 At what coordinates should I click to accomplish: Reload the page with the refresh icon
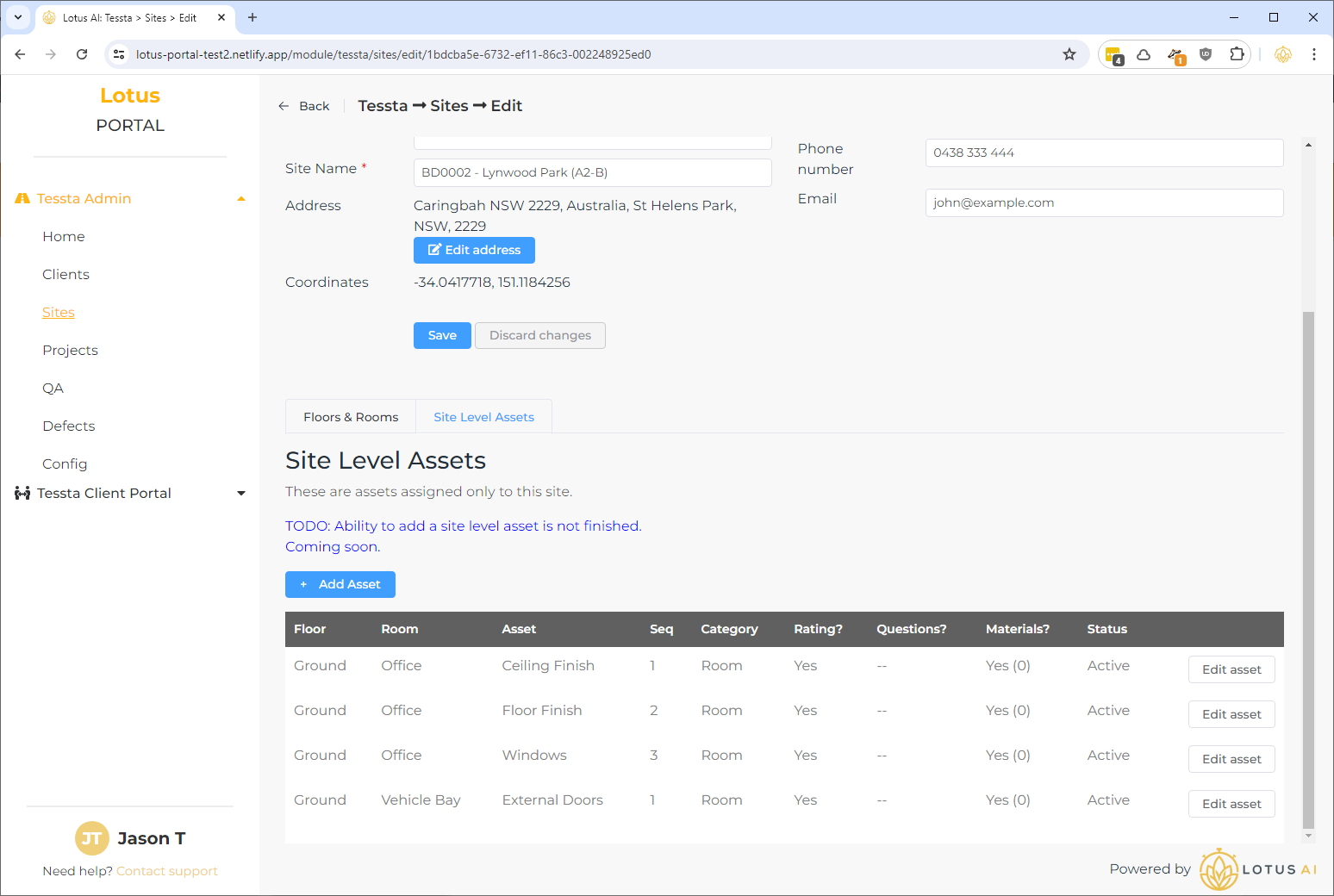pyautogui.click(x=82, y=54)
